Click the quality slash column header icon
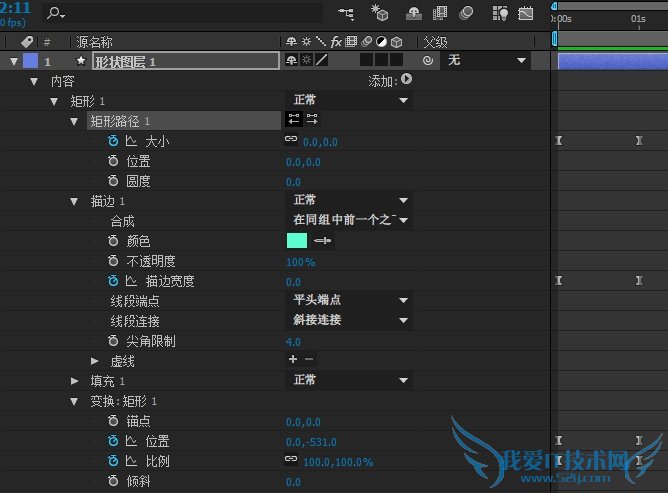This screenshot has height=493, width=668. tap(321, 42)
